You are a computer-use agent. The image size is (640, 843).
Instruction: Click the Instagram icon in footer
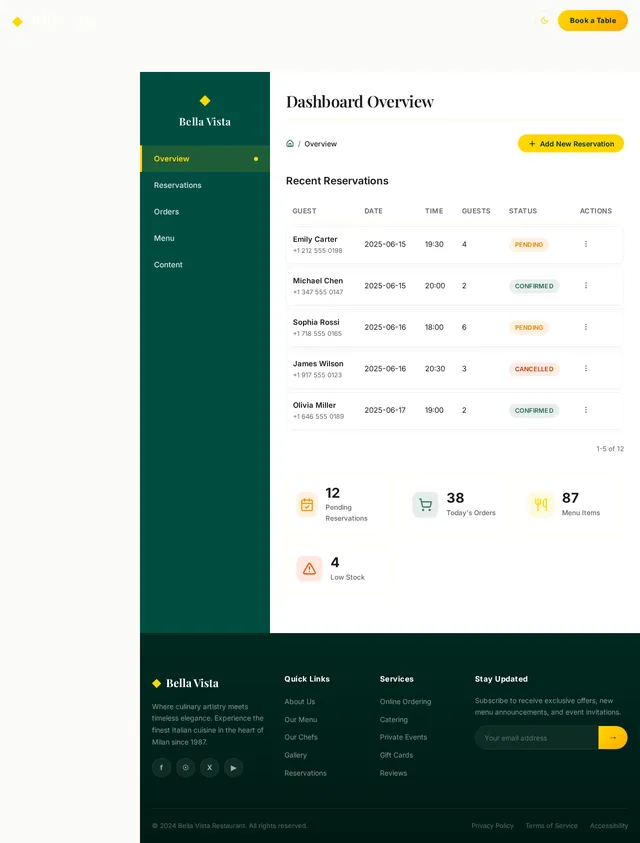click(x=186, y=767)
